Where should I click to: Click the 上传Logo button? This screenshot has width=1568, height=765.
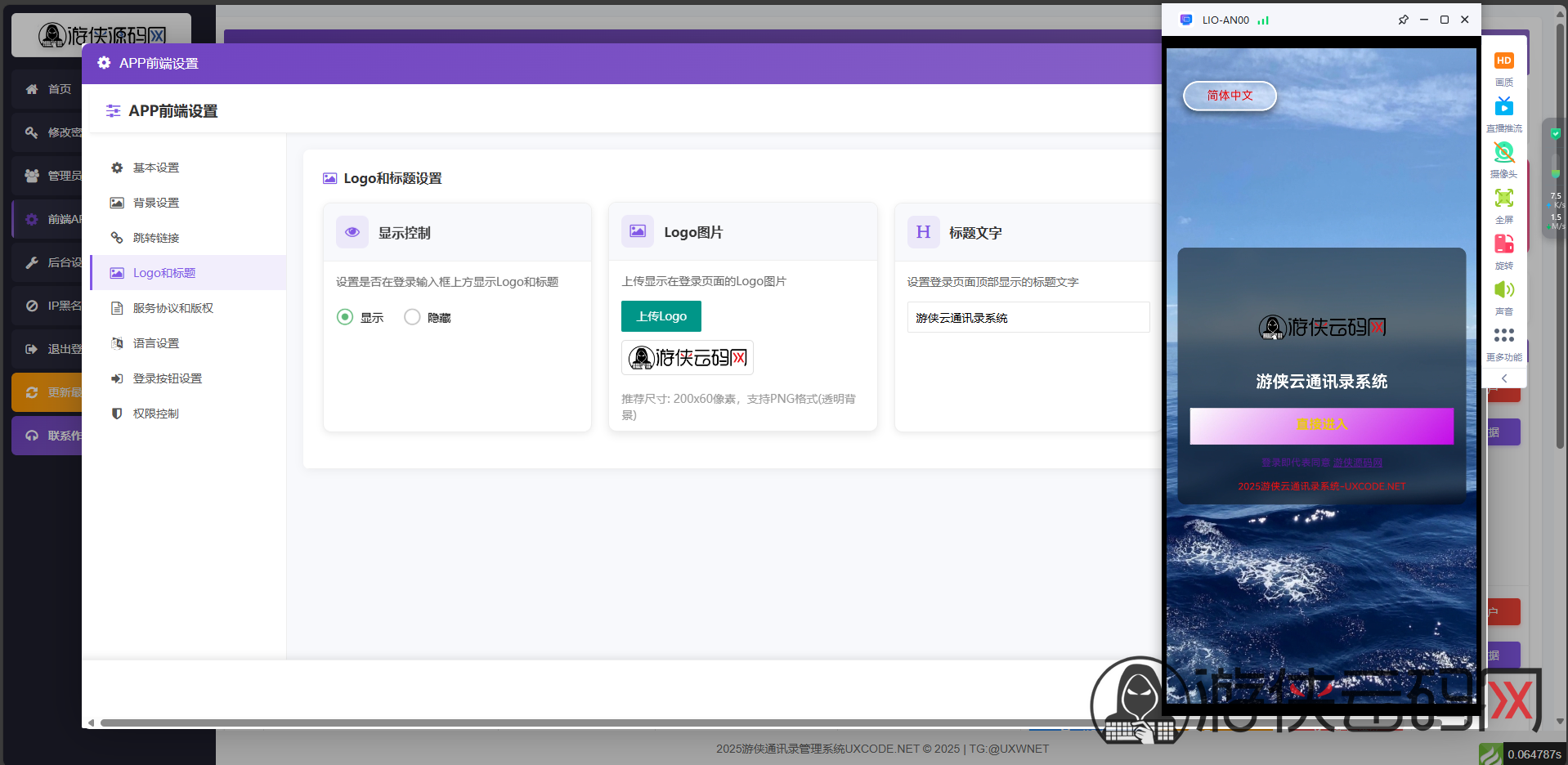click(x=661, y=316)
